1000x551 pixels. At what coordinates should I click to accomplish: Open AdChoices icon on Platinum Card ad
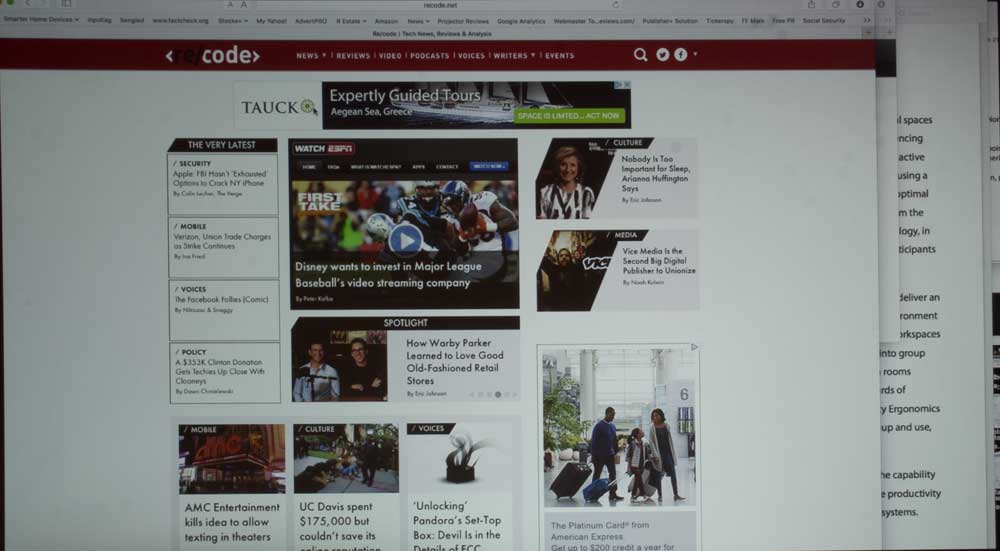[695, 348]
